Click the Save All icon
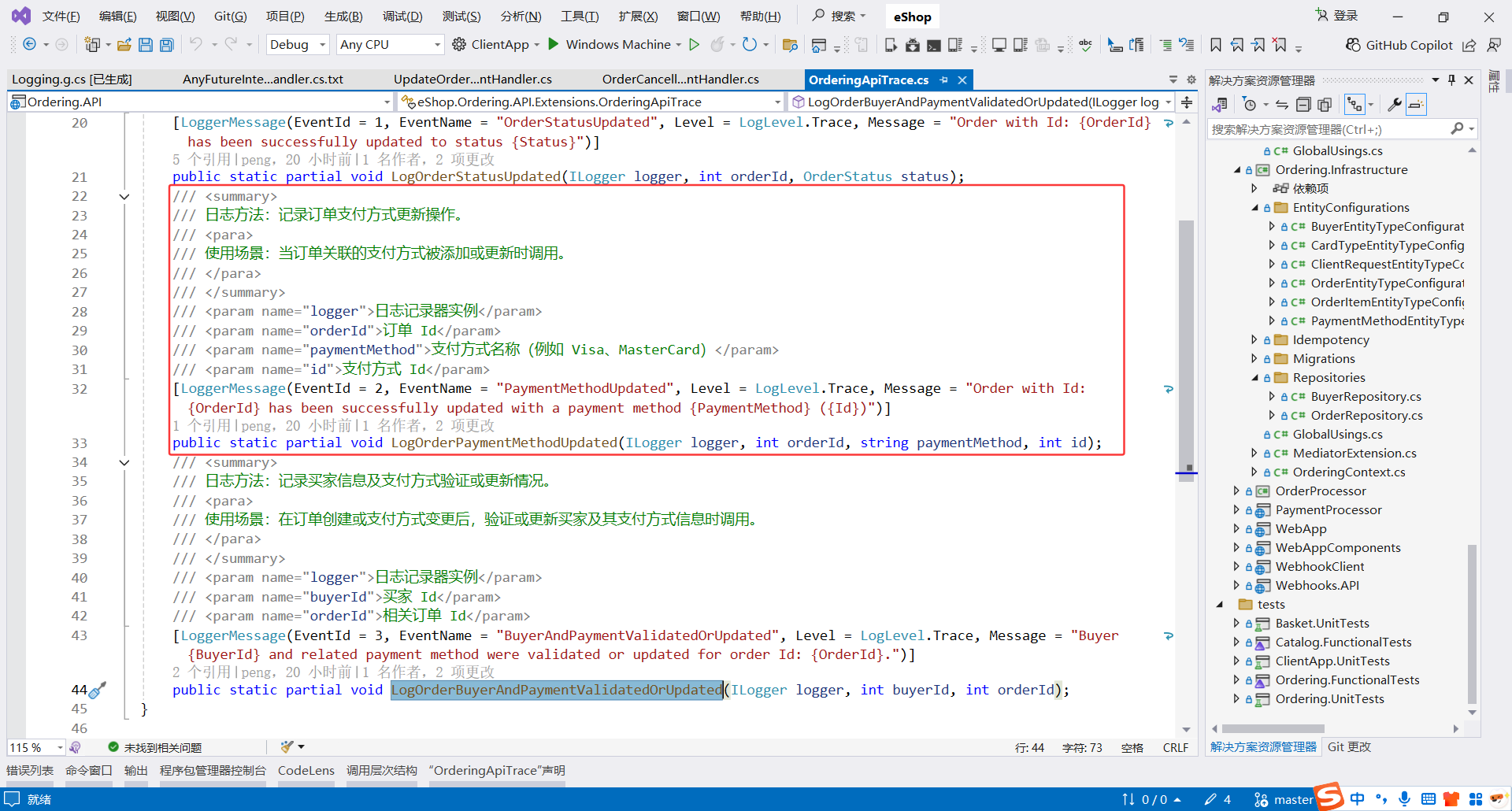Viewport: 1512px width, 811px height. coord(166,45)
